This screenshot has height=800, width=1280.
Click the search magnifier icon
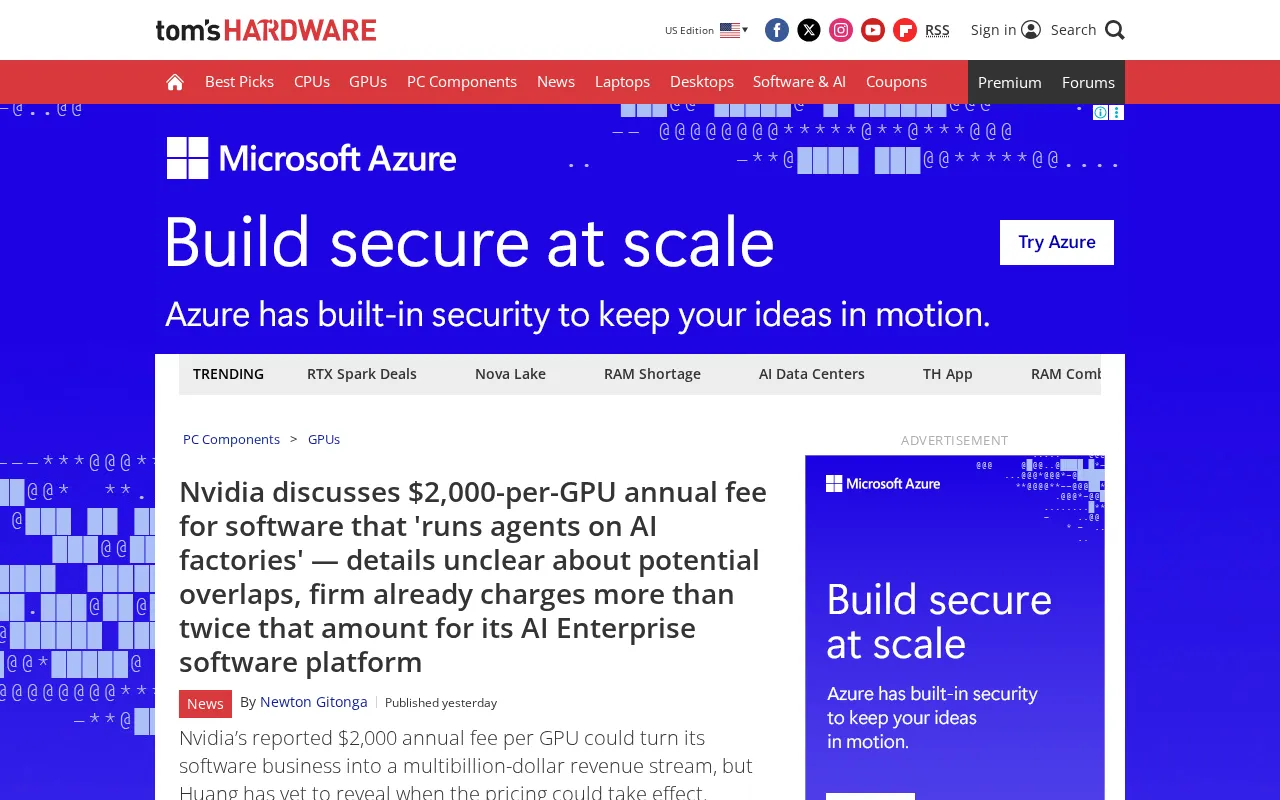[x=1115, y=30]
